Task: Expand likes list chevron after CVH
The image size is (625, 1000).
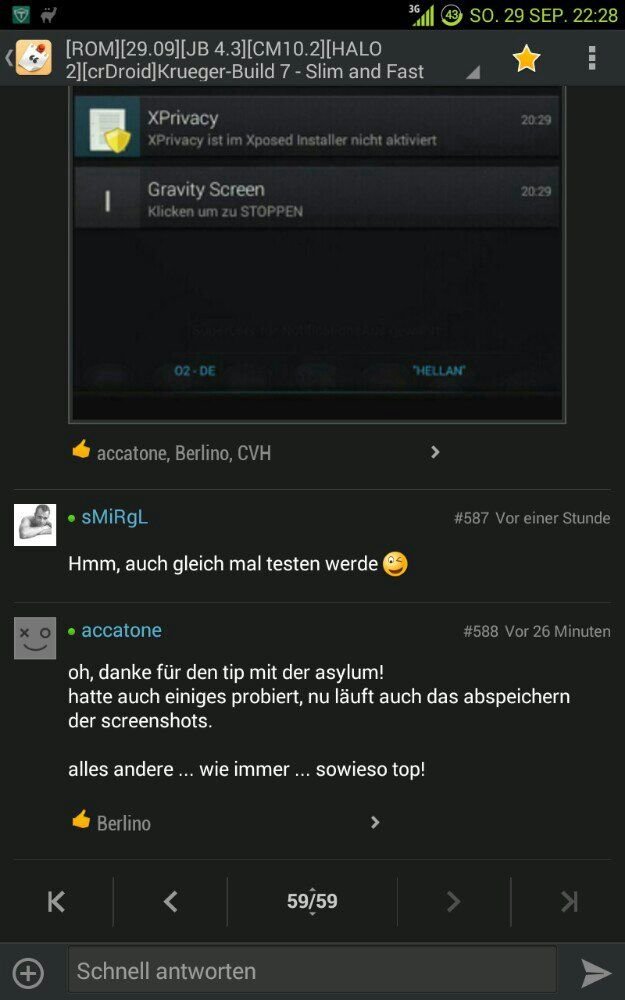Action: pyautogui.click(x=435, y=452)
